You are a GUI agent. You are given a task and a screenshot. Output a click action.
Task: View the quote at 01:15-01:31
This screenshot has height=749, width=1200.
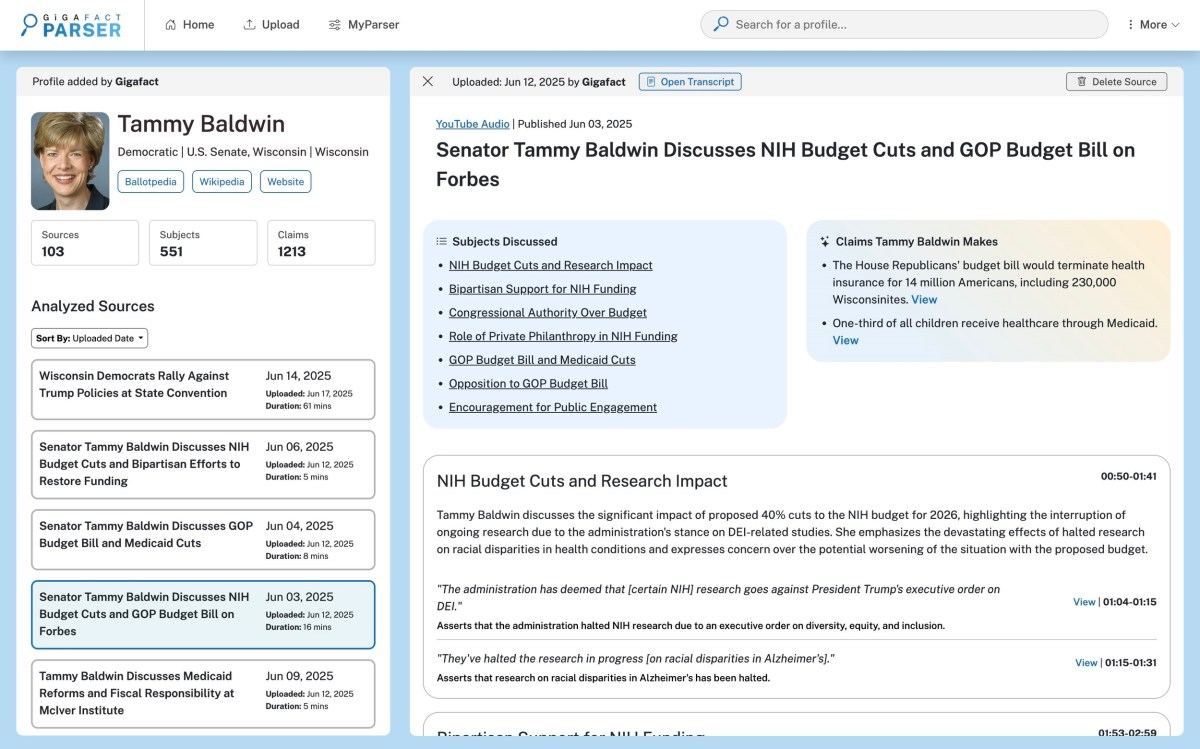coord(1086,663)
